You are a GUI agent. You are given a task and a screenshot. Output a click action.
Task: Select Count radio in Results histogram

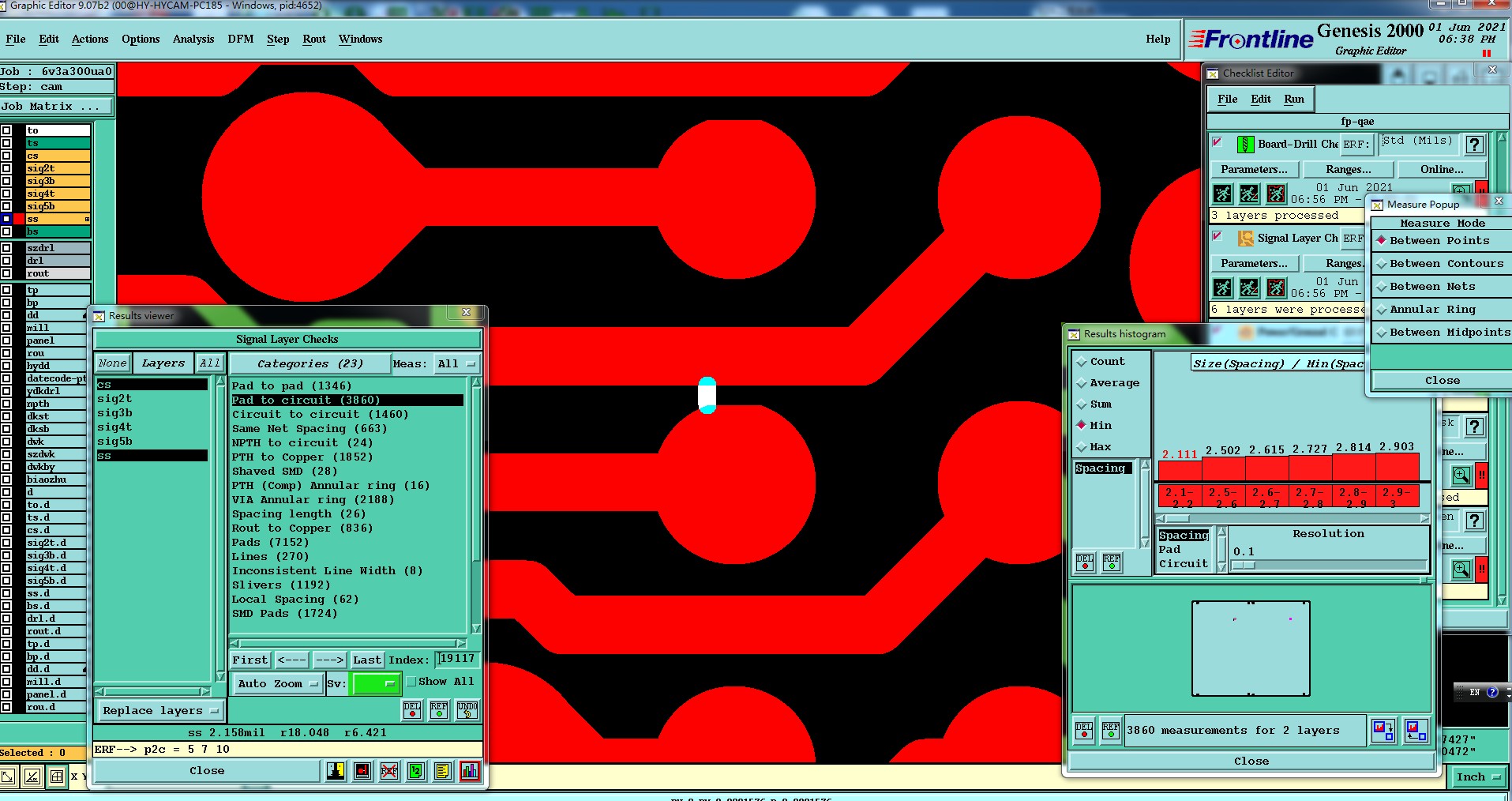pos(1082,362)
